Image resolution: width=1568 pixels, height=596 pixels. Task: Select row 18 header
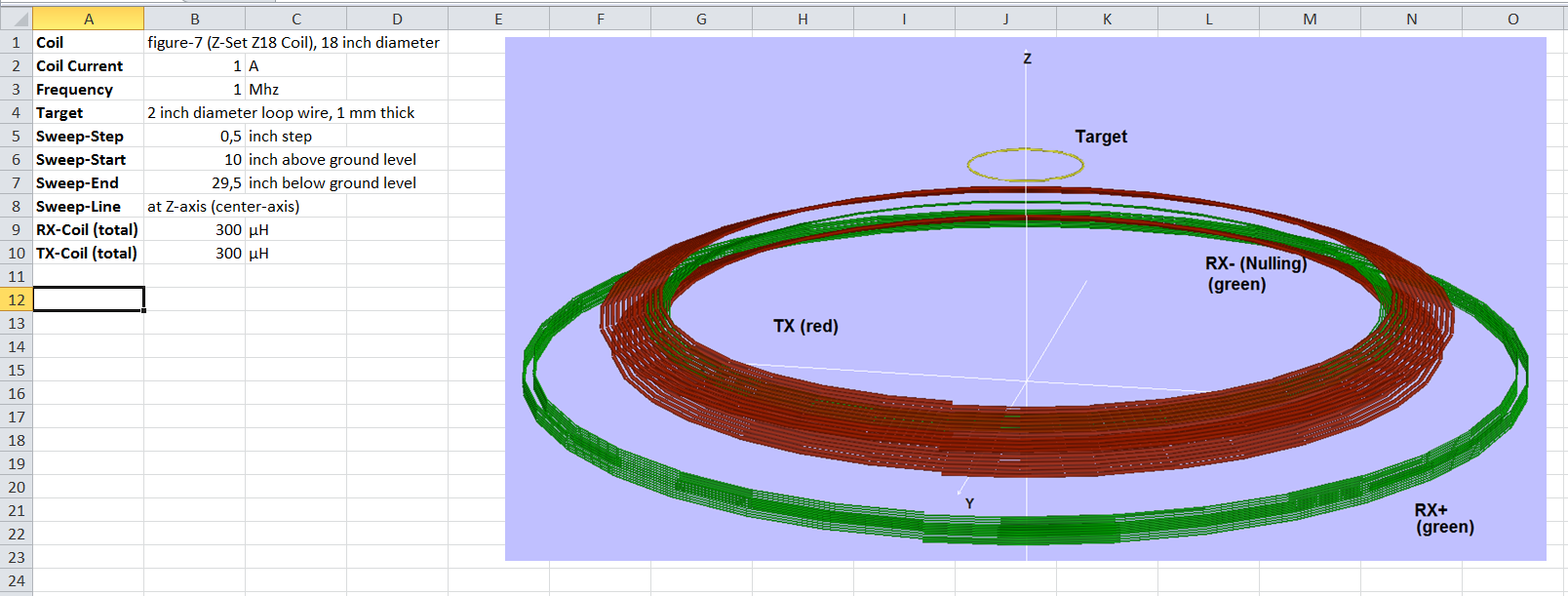17,440
